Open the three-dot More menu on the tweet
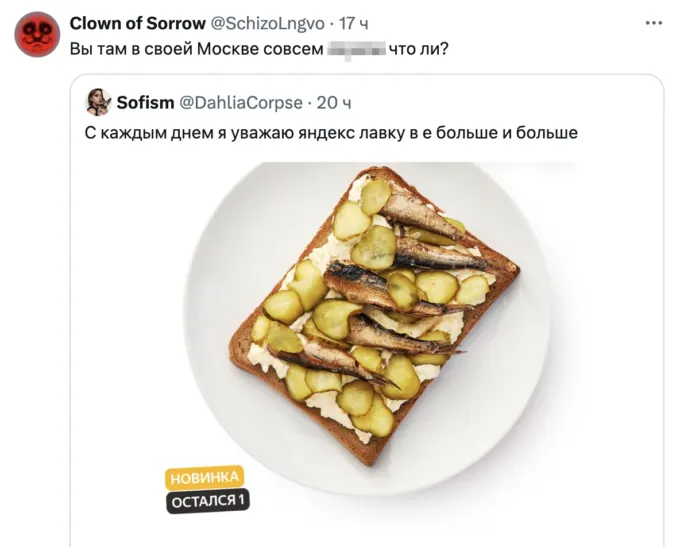The height and width of the screenshot is (547, 680). coord(654,21)
